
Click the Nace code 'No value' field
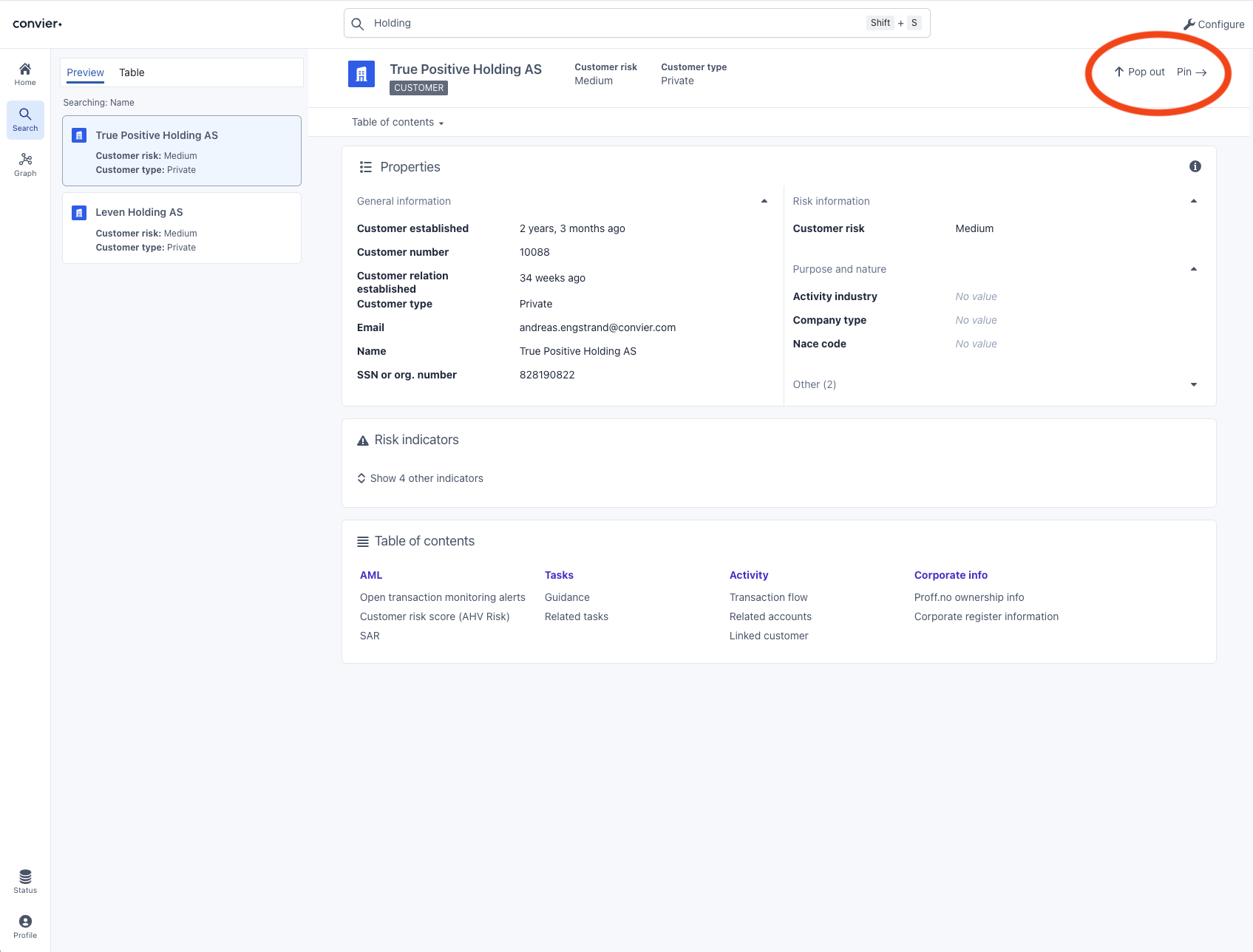[x=976, y=344]
